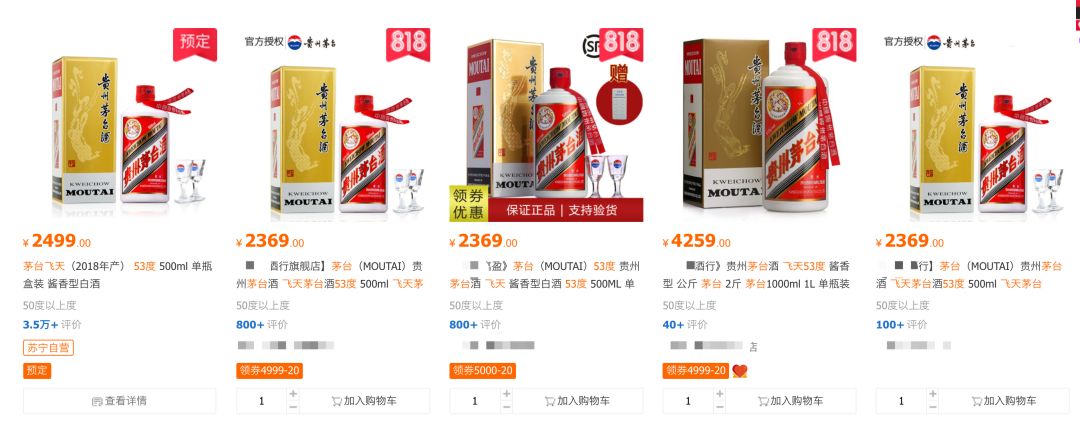This screenshot has height=423, width=1080.
Task: Add the last ¥2369 product to cart
Action: 1004,401
